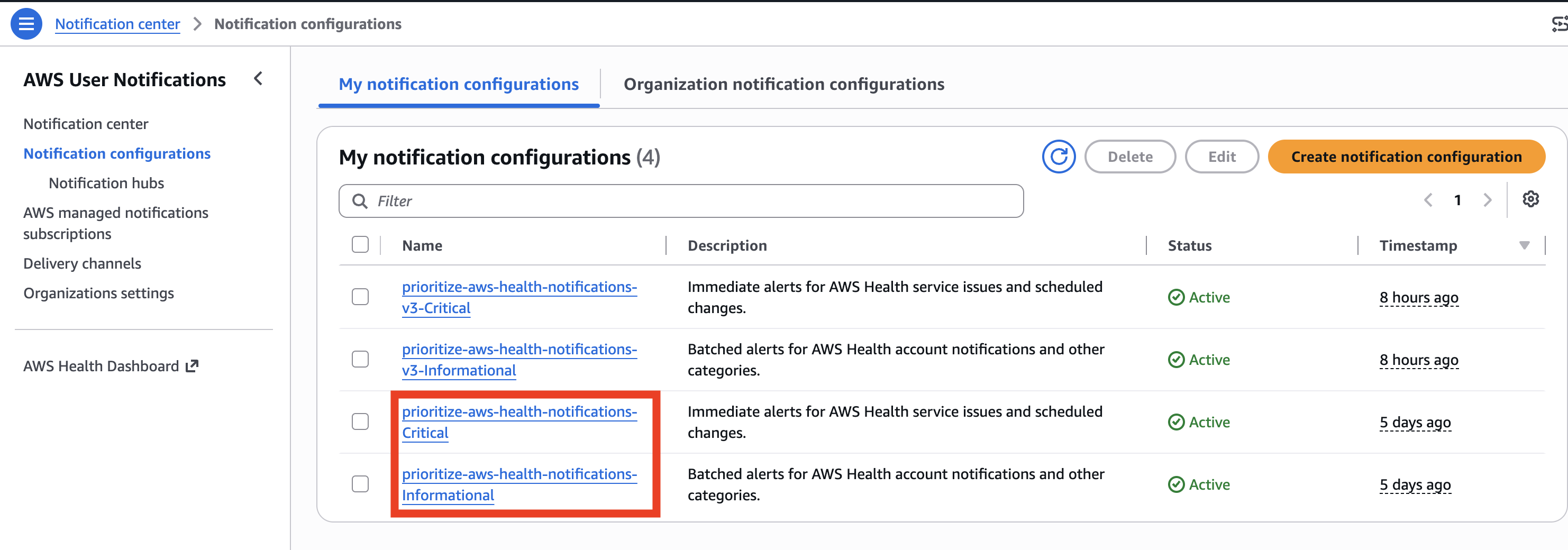Check the v3-Informational configuration row
The width and height of the screenshot is (1568, 550).
click(360, 360)
